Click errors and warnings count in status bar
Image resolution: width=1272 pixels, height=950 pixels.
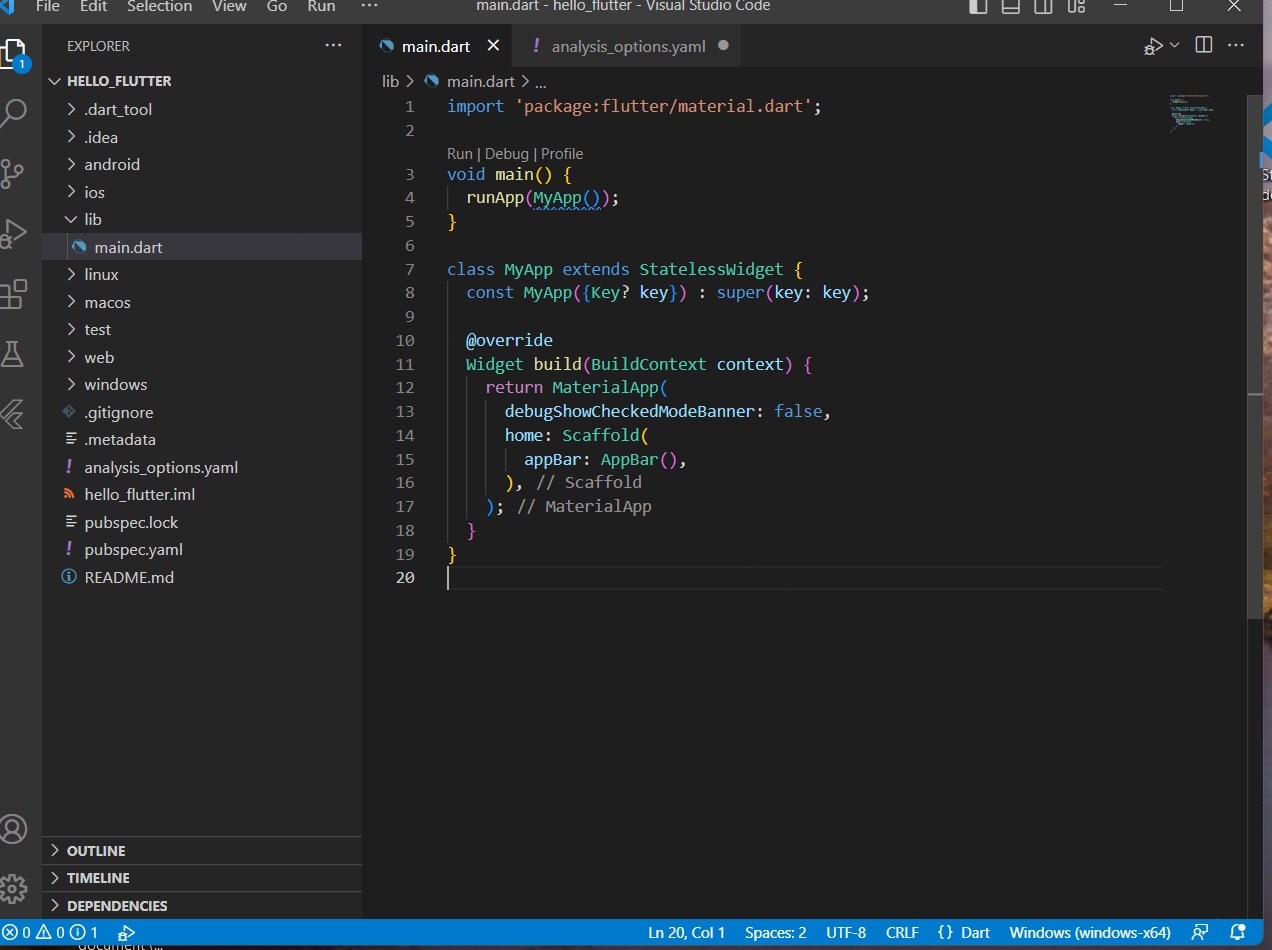50,933
